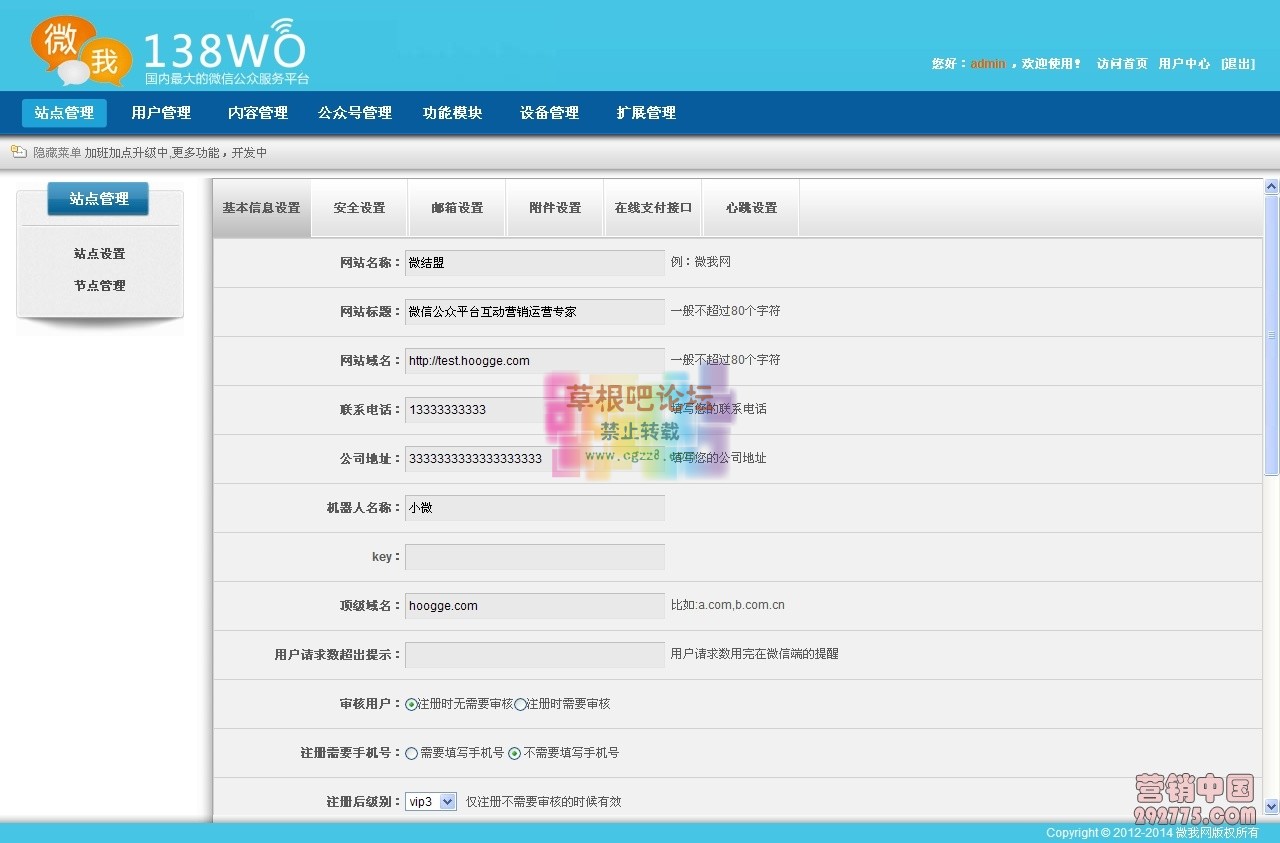Screen dimensions: 1280x843
Task: Switch to the 安全设置 tab
Action: pyautogui.click(x=359, y=207)
